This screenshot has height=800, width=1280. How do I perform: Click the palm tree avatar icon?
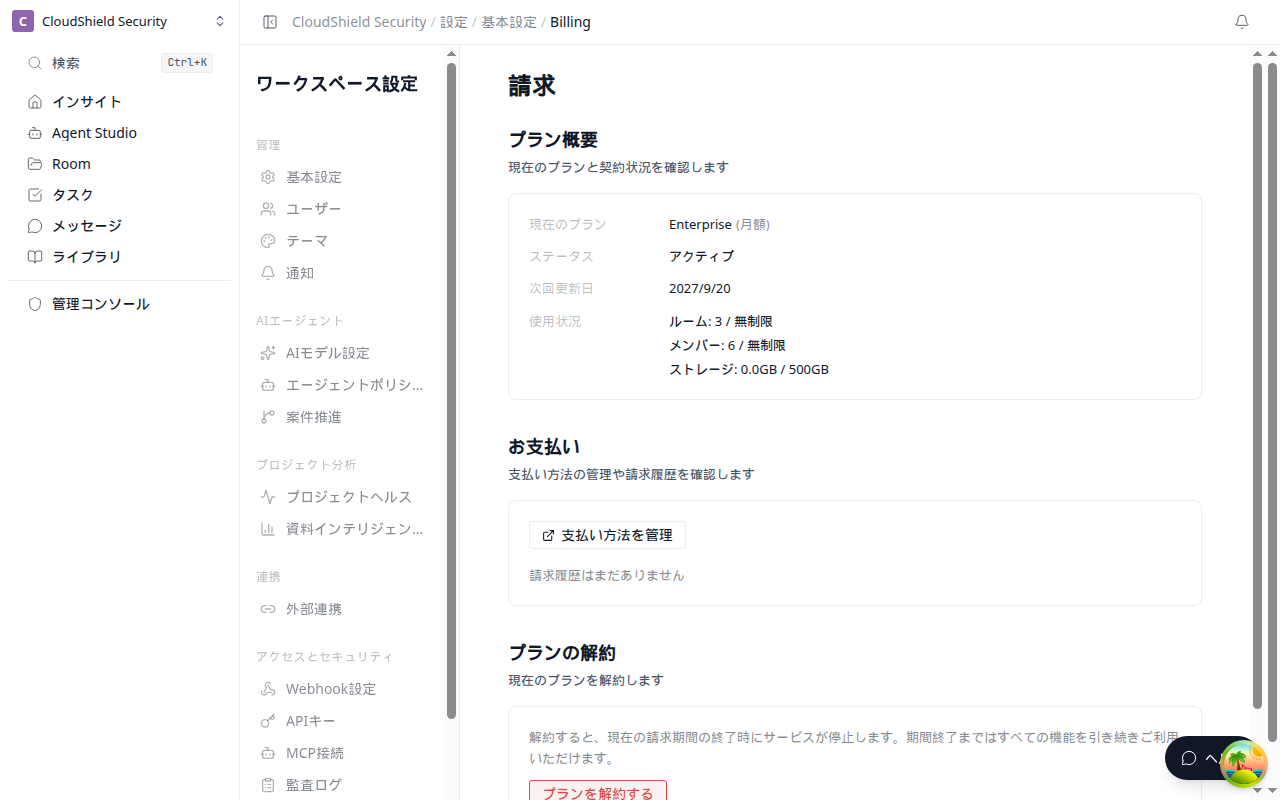(x=1244, y=765)
